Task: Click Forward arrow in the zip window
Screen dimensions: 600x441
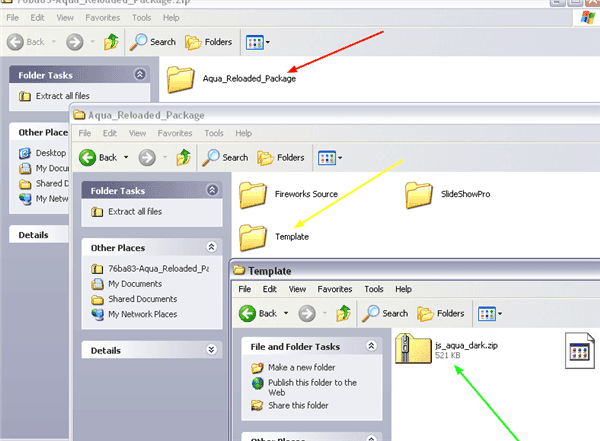Action: pyautogui.click(x=75, y=42)
